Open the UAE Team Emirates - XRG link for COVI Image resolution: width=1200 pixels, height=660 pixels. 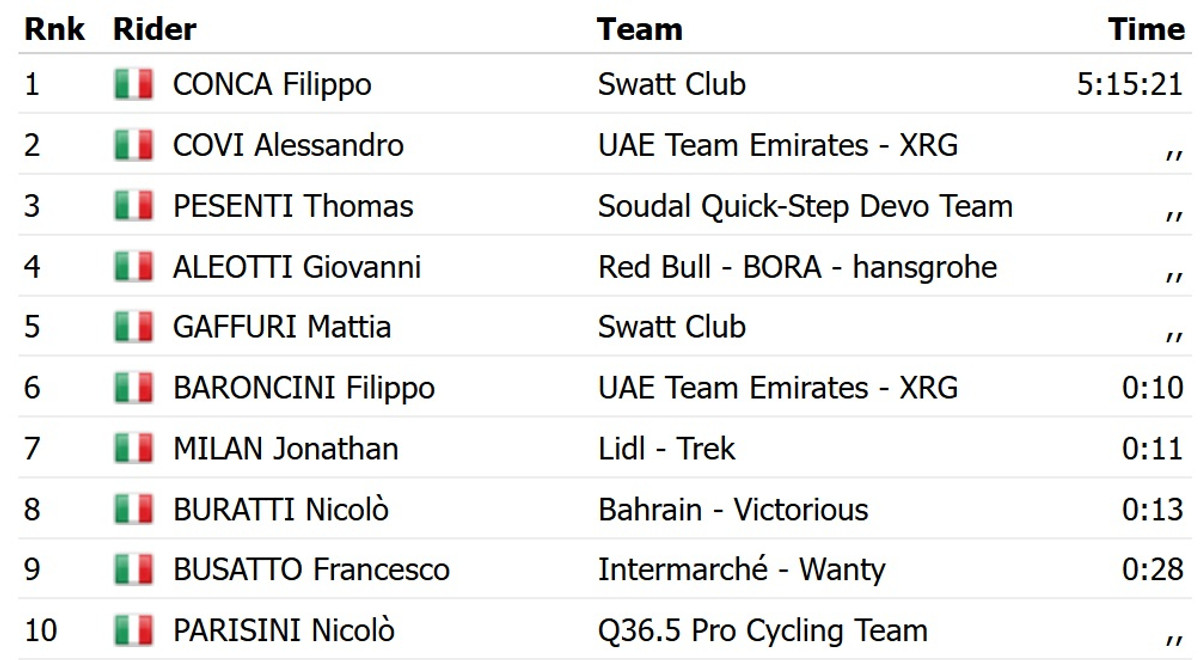(777, 146)
